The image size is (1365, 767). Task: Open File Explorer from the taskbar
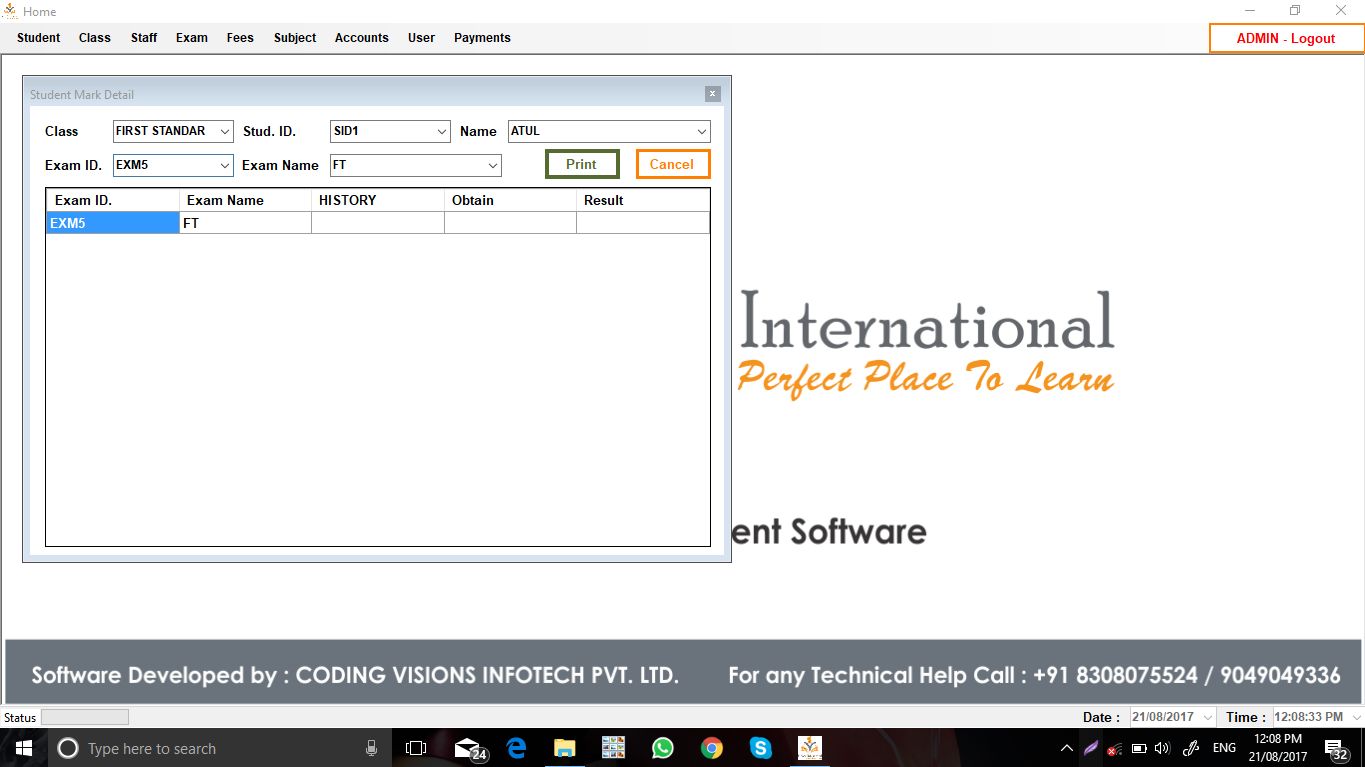point(565,748)
